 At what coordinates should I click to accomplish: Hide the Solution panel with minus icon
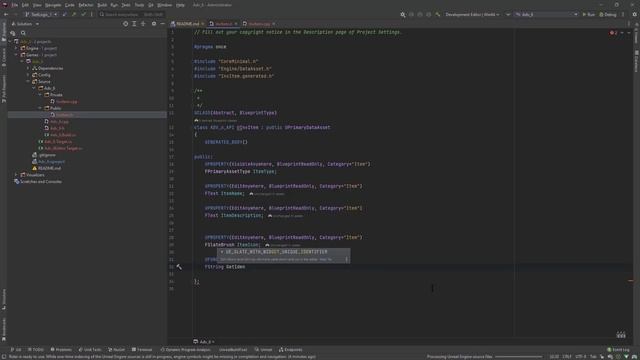162,24
